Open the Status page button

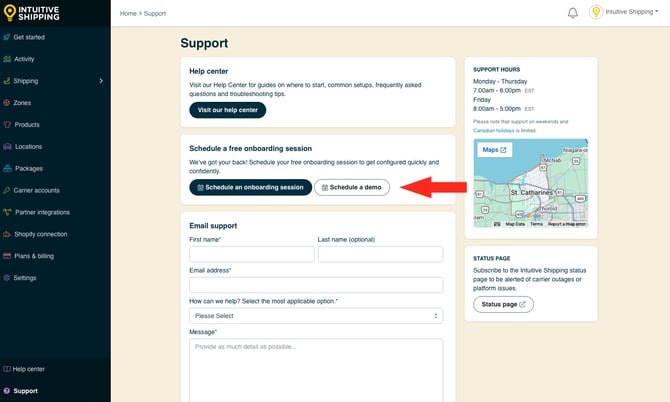[x=503, y=304]
